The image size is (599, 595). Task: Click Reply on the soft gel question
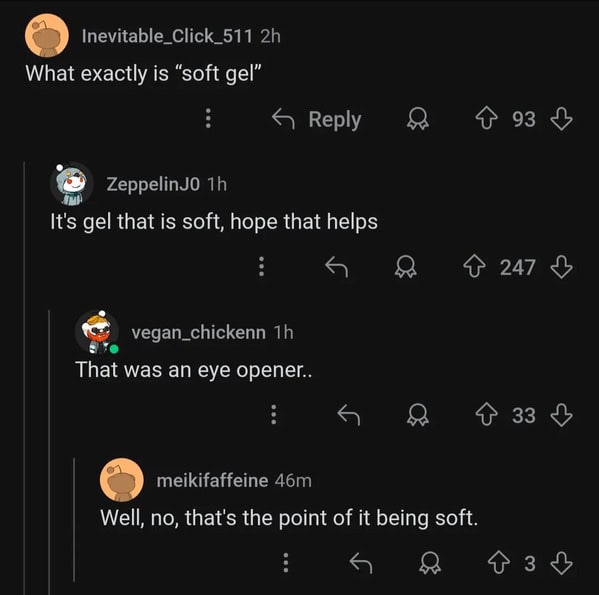(x=316, y=119)
